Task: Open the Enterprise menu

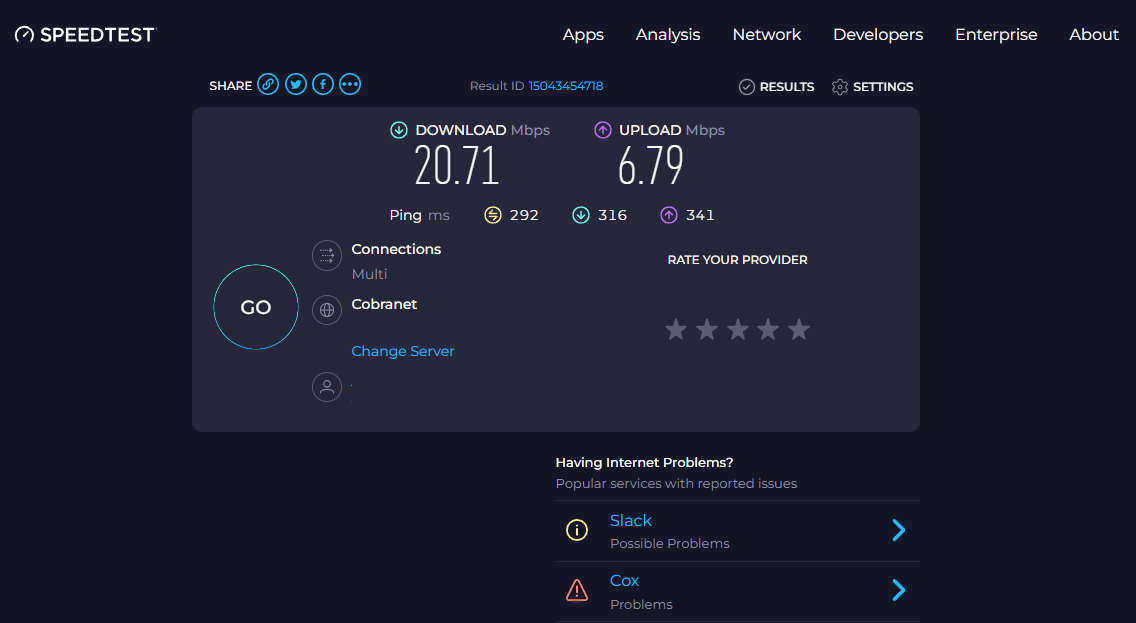Action: click(996, 34)
